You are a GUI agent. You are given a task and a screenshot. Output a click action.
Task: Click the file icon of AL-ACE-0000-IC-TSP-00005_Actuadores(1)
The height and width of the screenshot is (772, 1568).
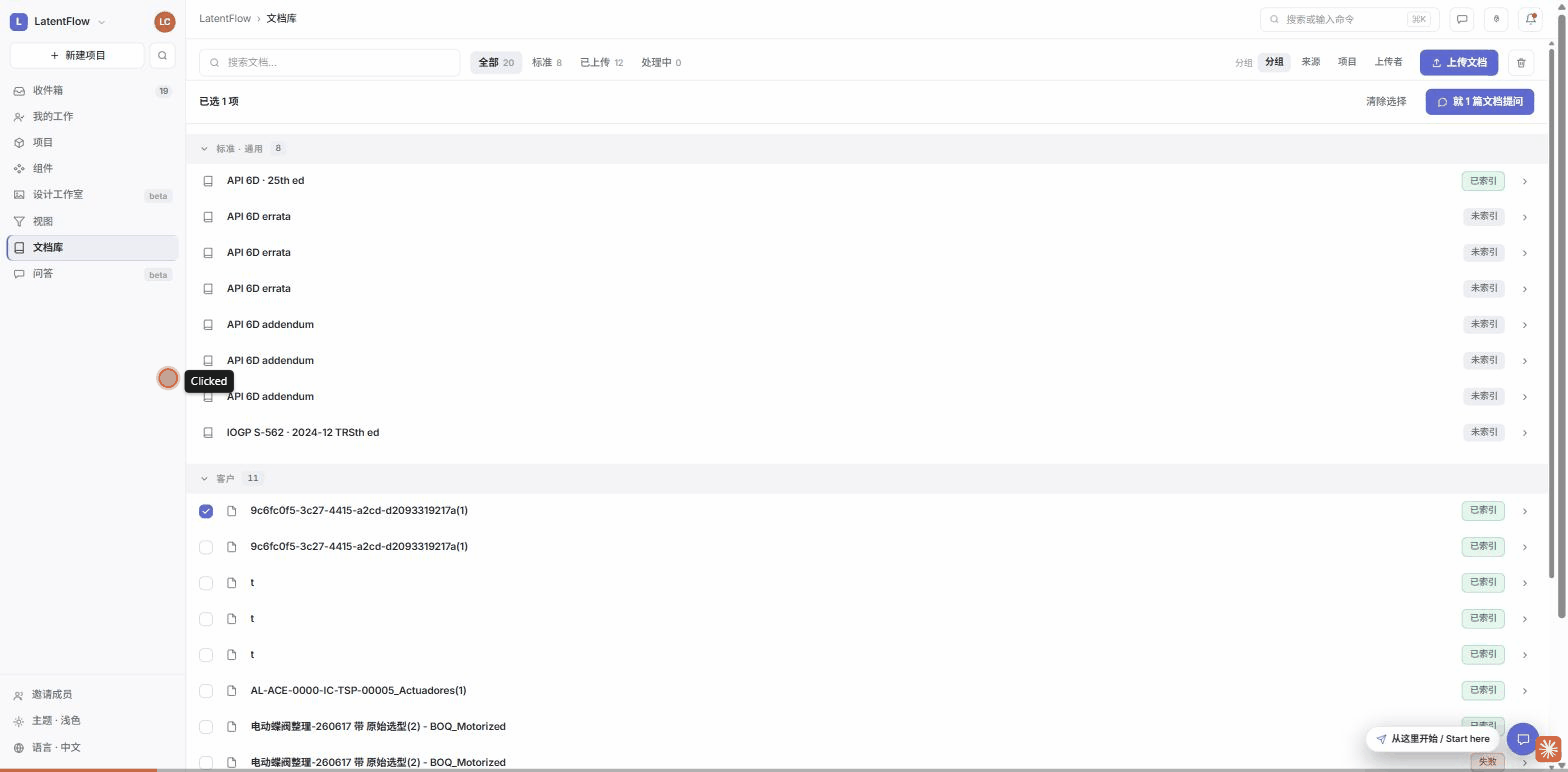pos(232,691)
